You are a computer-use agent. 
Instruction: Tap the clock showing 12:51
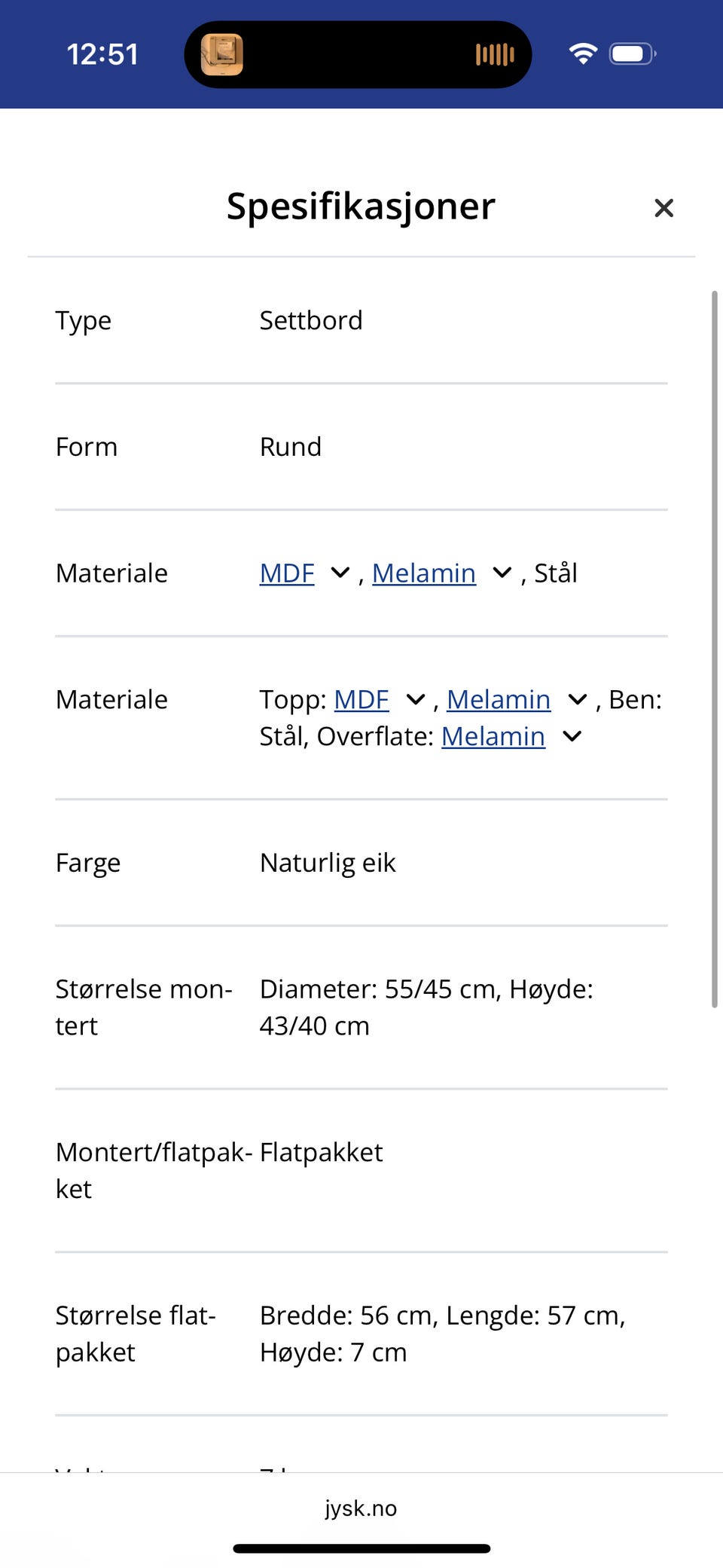pyautogui.click(x=102, y=54)
